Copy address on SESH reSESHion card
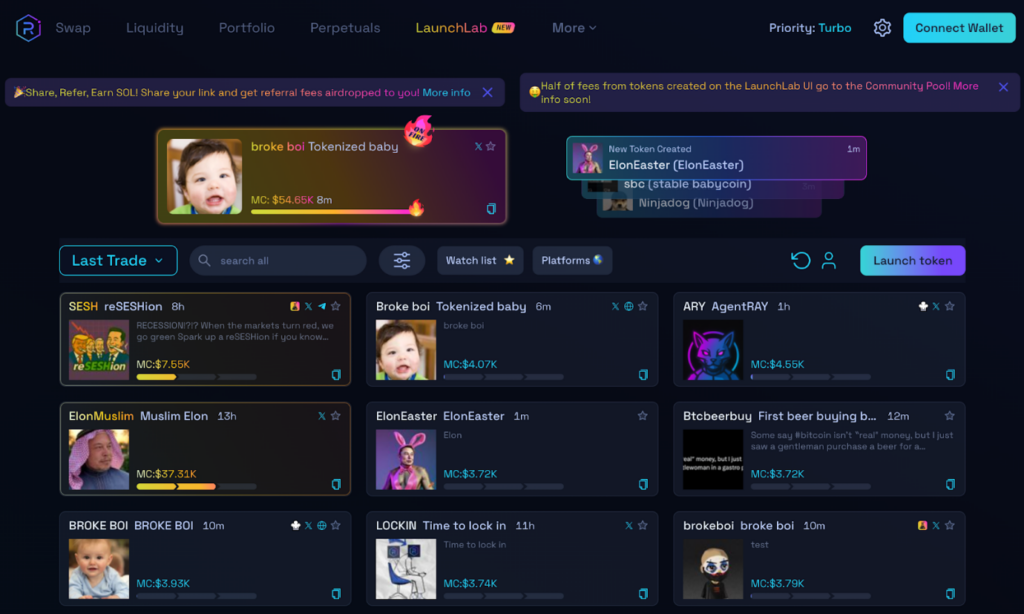1024x614 pixels. click(336, 375)
